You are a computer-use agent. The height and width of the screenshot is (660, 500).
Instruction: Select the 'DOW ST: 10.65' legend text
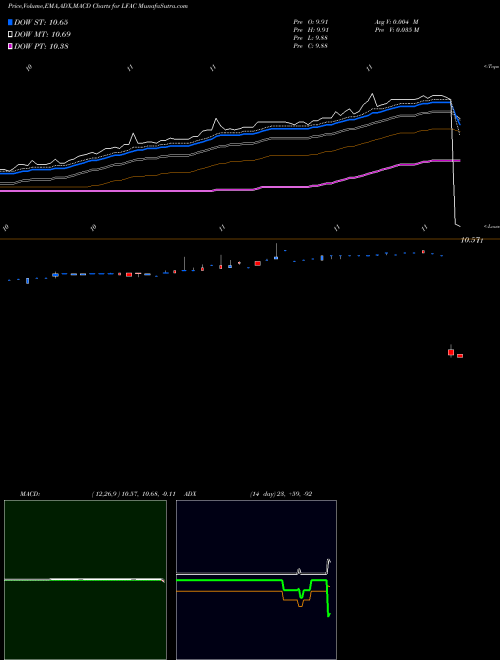pyautogui.click(x=41, y=22)
